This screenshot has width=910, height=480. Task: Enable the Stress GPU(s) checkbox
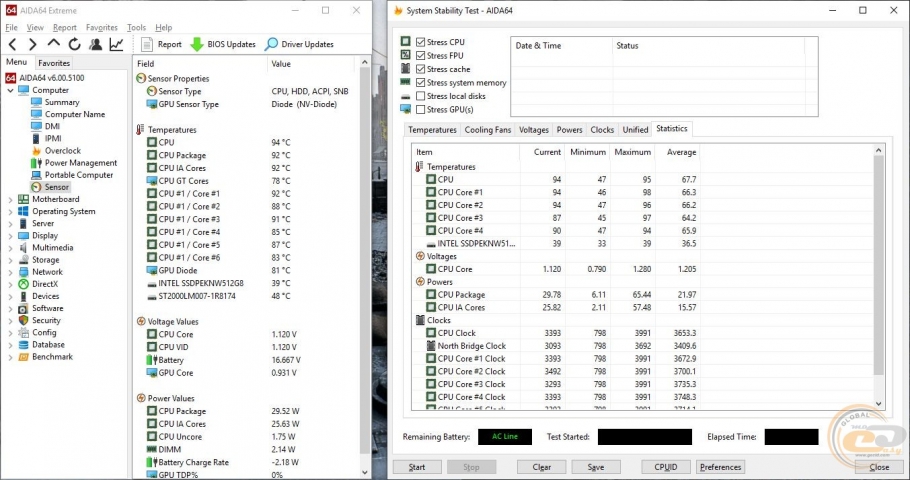[x=421, y=109]
